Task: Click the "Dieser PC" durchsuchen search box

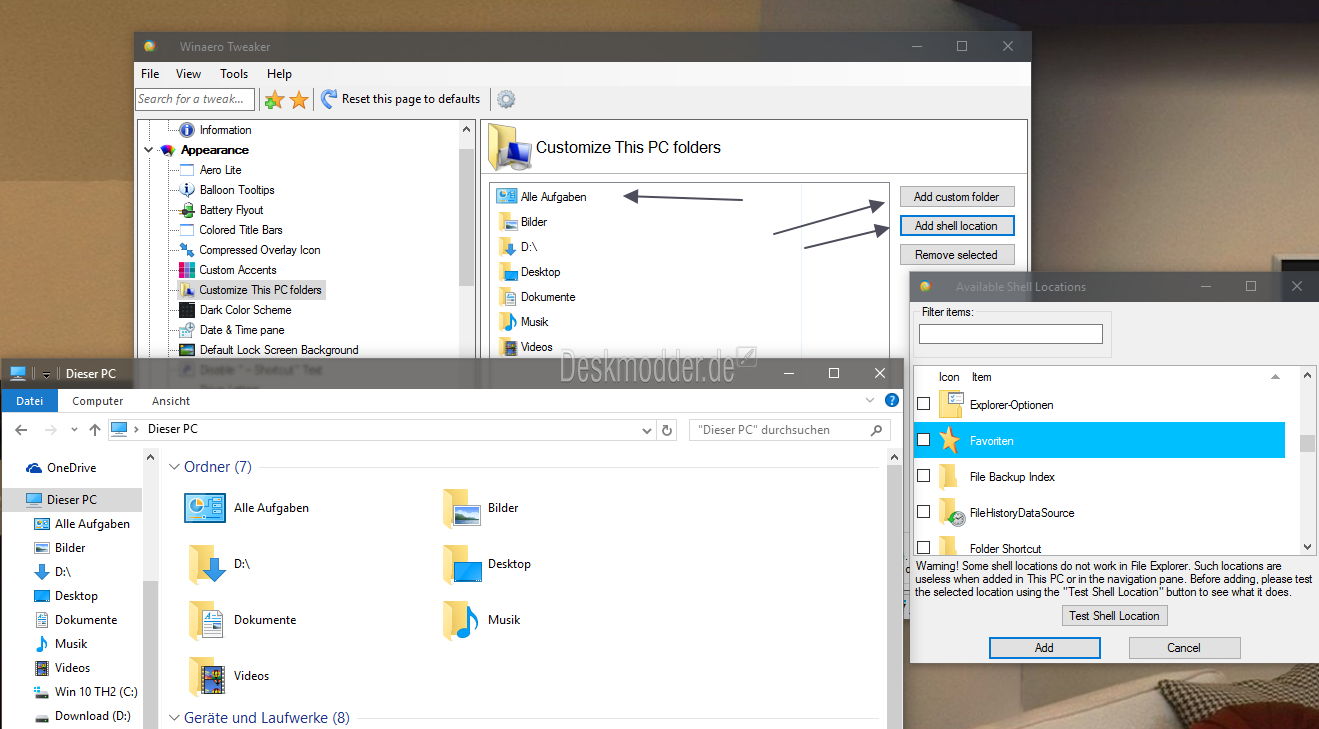Action: click(790, 430)
